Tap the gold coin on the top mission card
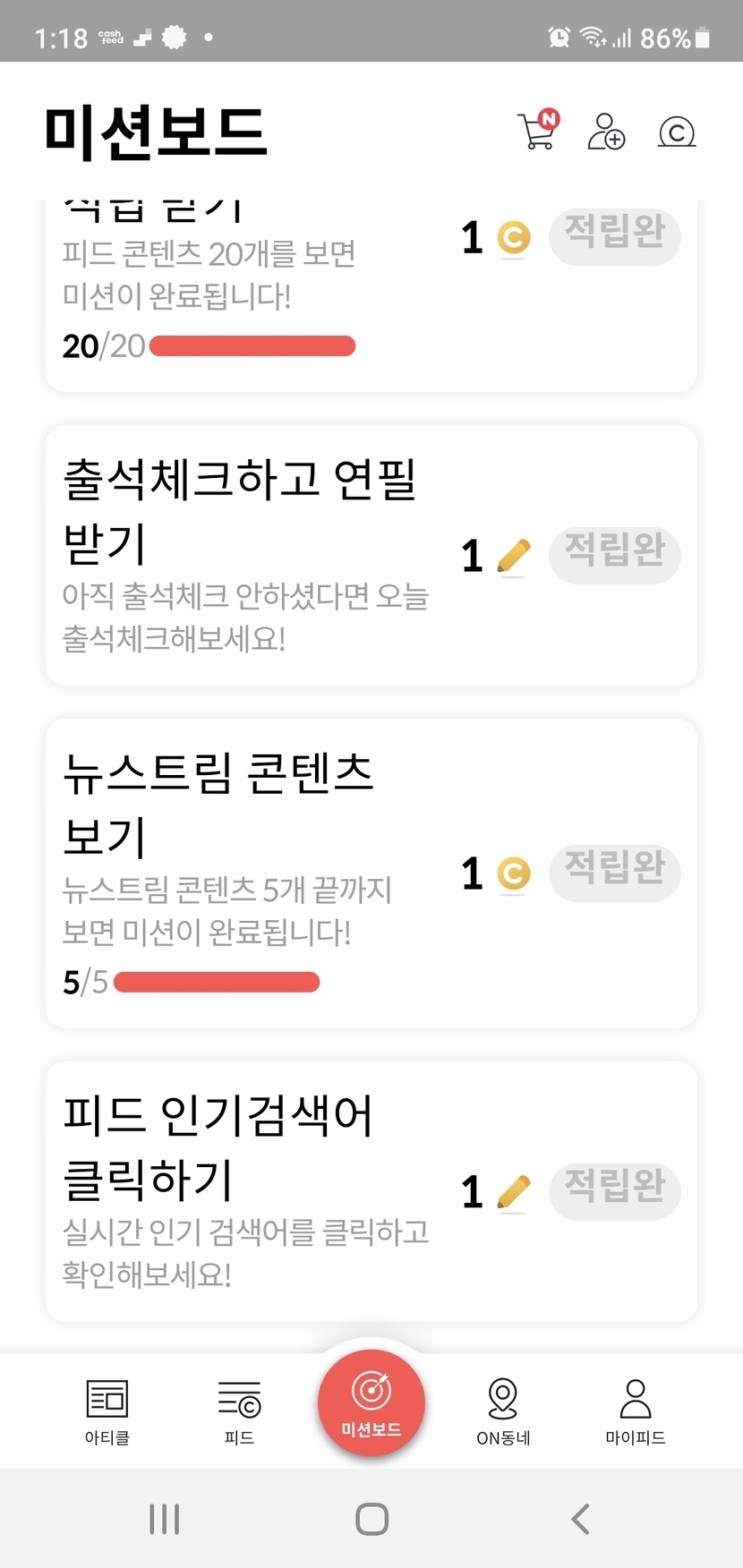The height and width of the screenshot is (1568, 743). pyautogui.click(x=514, y=238)
